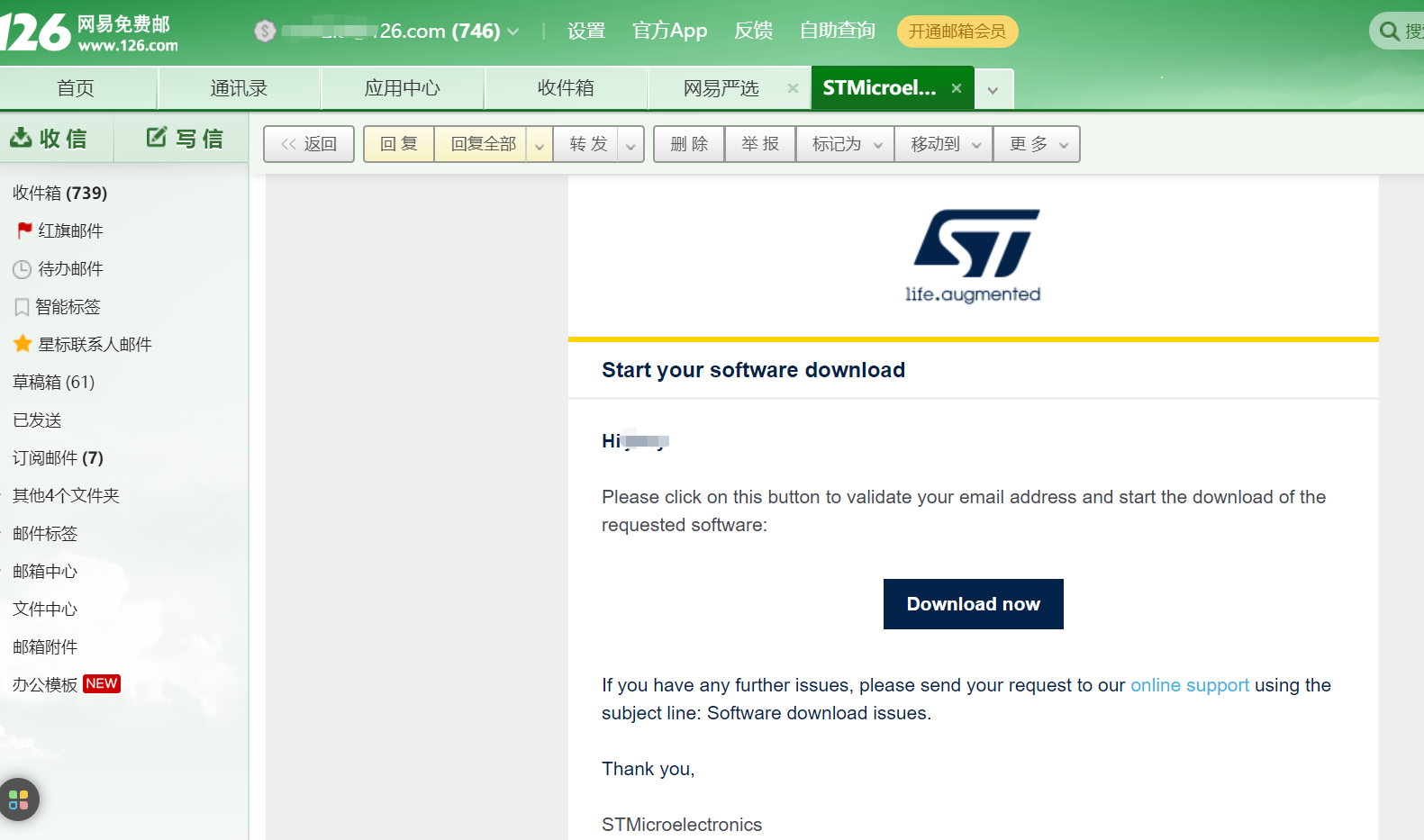Switch to 首页 tab
Image resolution: width=1424 pixels, height=840 pixels.
tap(76, 88)
